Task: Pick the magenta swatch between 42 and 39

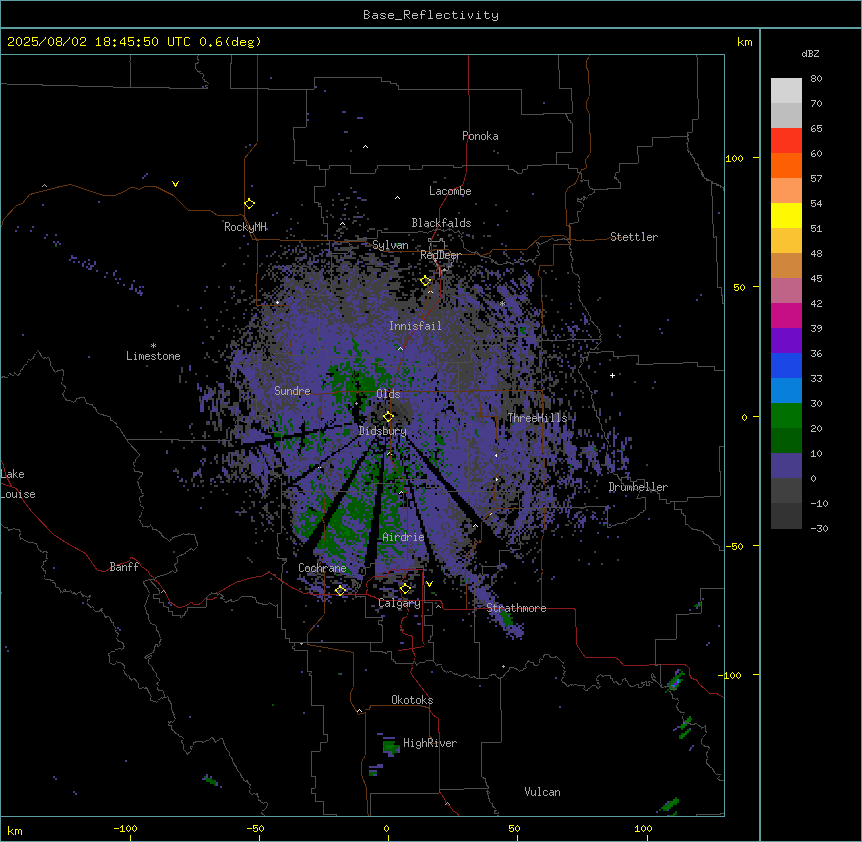Action: click(x=786, y=315)
